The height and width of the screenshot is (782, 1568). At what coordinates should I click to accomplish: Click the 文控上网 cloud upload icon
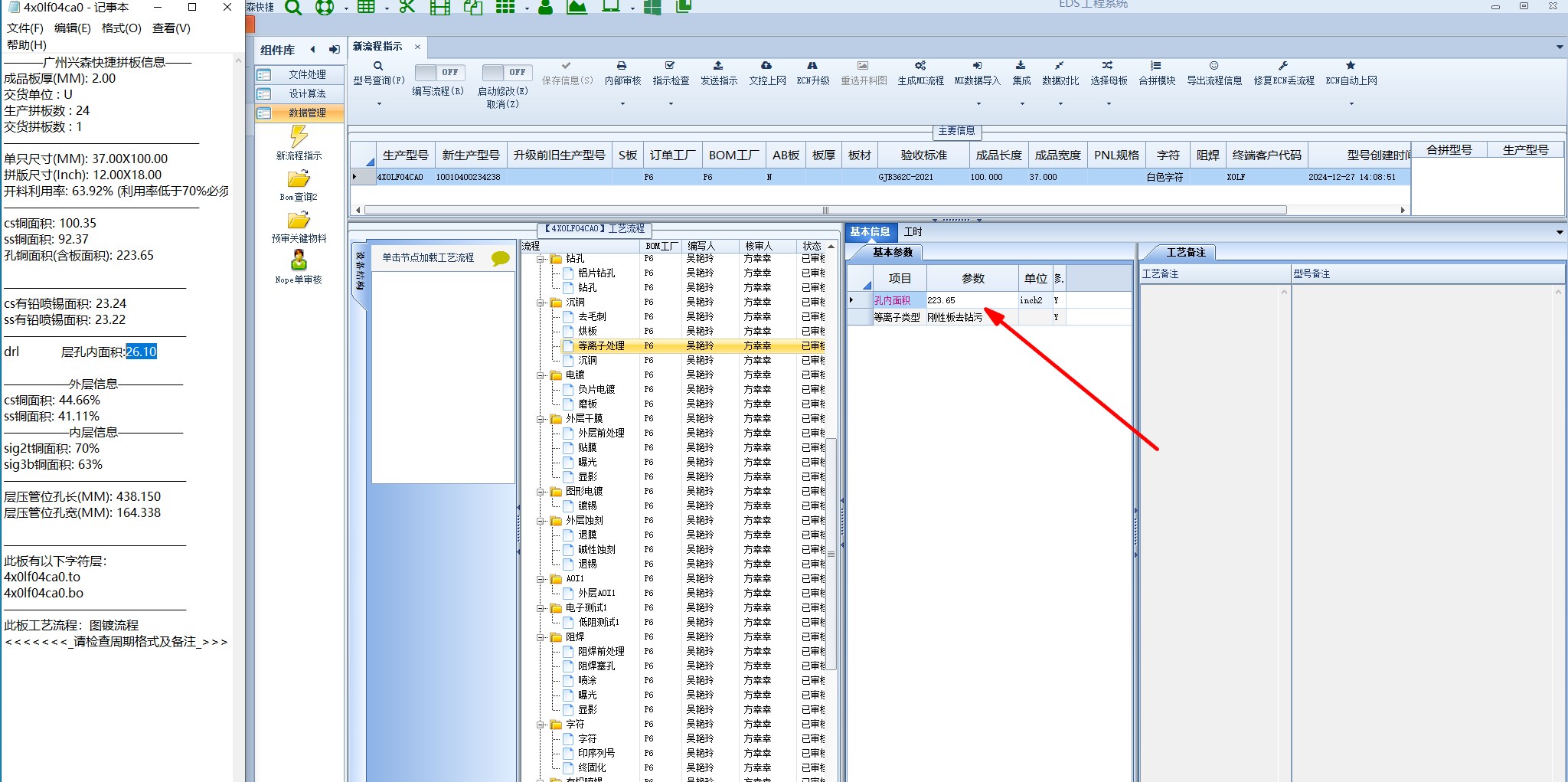click(x=766, y=66)
